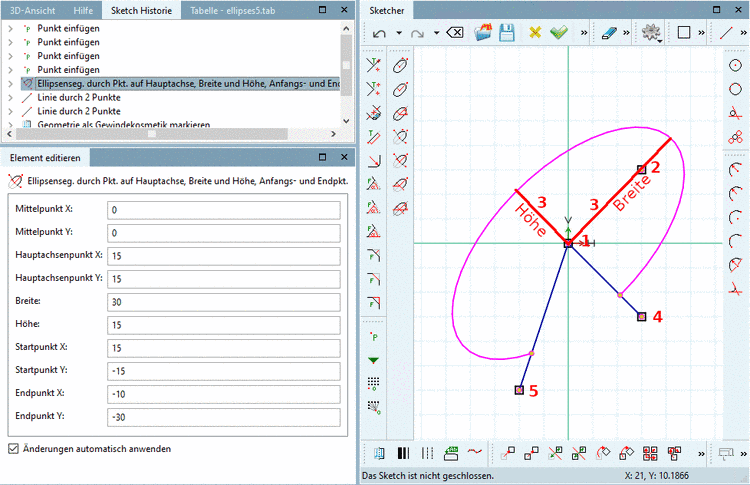Click the Breite input field
750x485 pixels.
coord(223,301)
